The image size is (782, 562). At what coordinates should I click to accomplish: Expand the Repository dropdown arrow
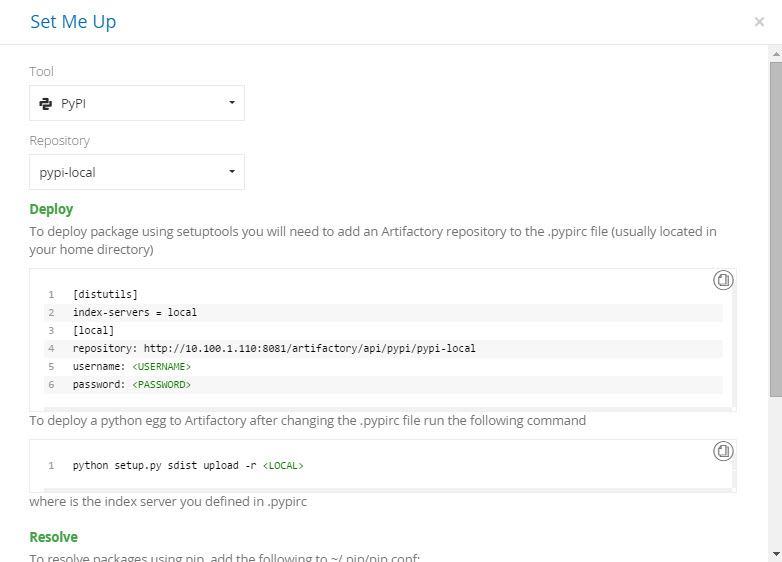(x=231, y=172)
